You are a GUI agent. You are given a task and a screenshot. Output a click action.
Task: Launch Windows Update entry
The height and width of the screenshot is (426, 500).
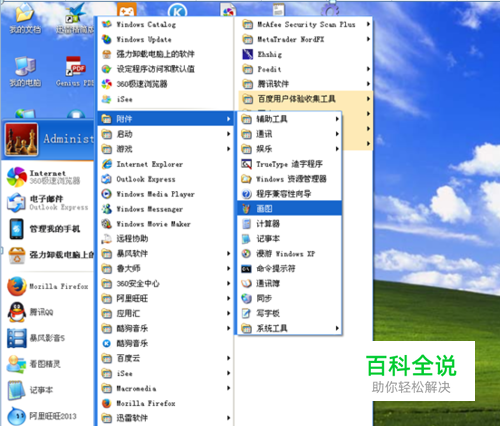(166, 39)
